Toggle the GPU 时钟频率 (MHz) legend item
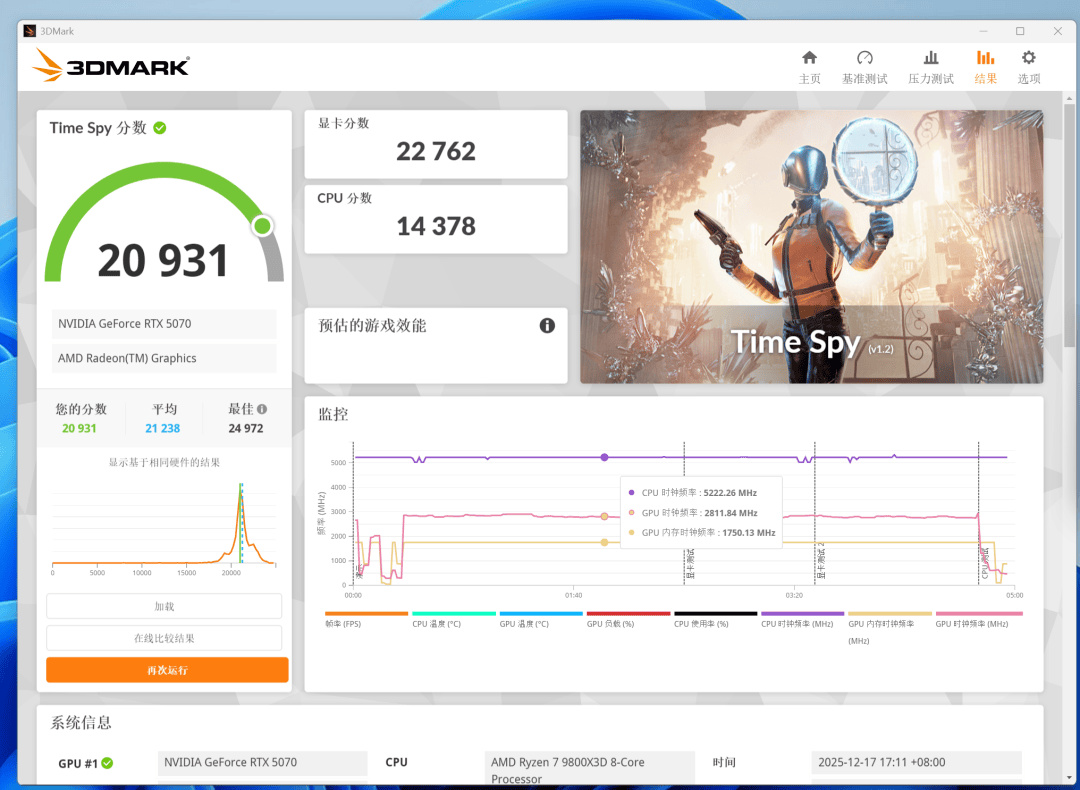Screen dimensions: 1080x790 pos(978,619)
